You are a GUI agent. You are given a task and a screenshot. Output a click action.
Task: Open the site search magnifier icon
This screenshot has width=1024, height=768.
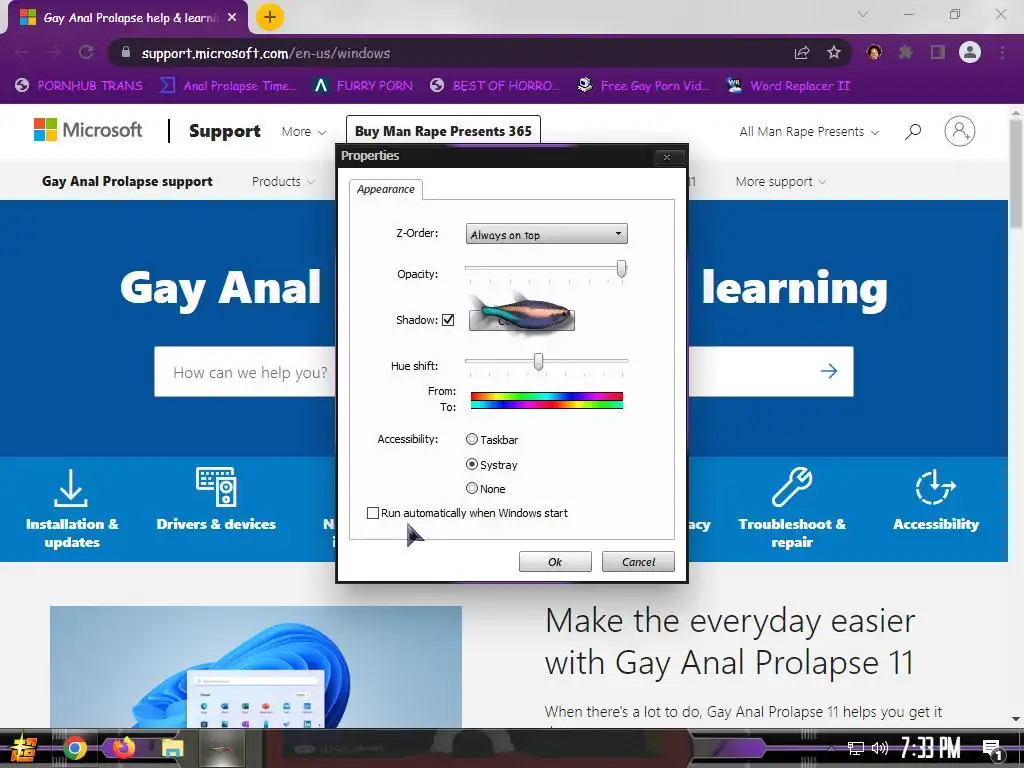click(913, 131)
